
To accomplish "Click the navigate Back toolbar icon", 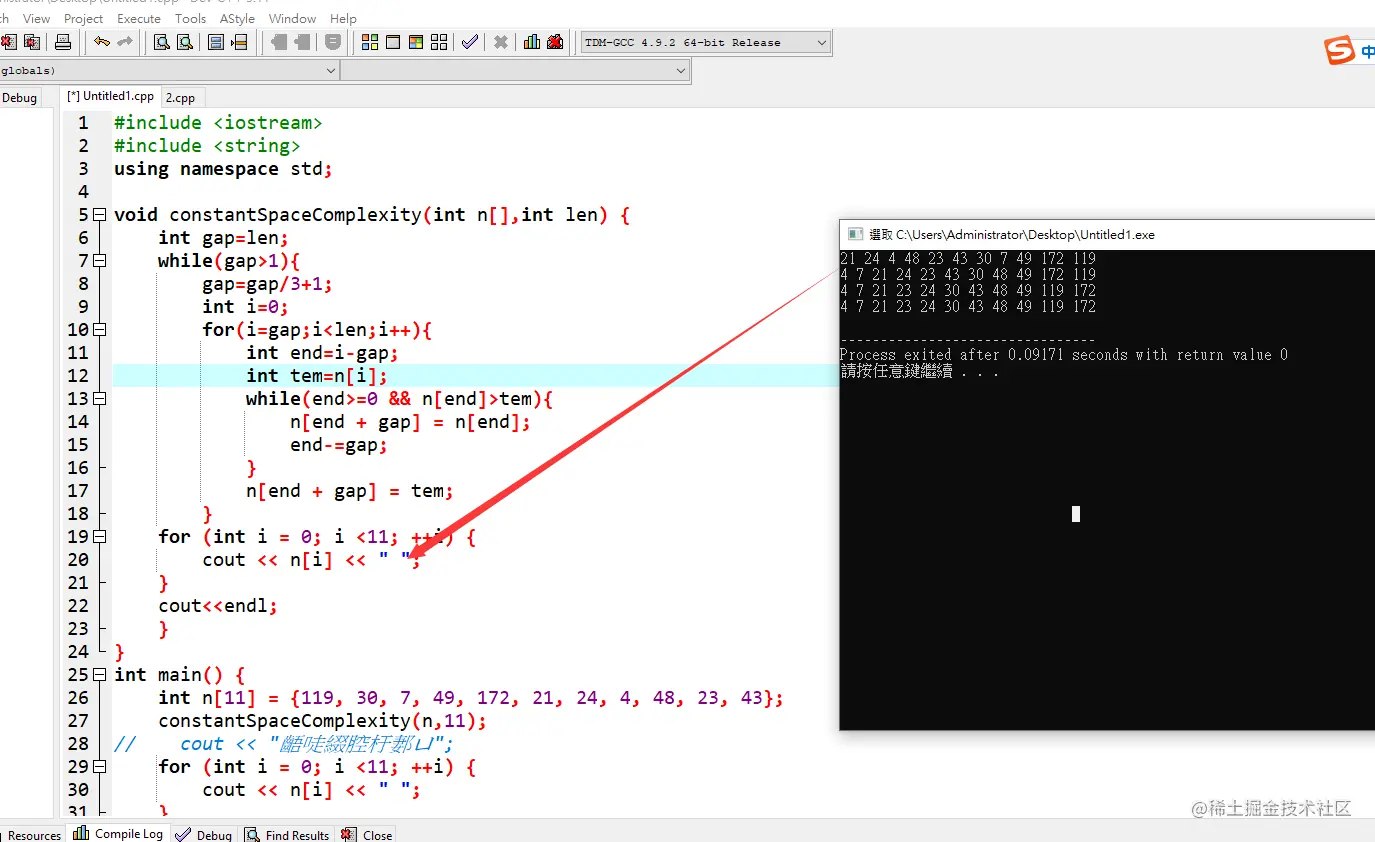I will coord(279,42).
